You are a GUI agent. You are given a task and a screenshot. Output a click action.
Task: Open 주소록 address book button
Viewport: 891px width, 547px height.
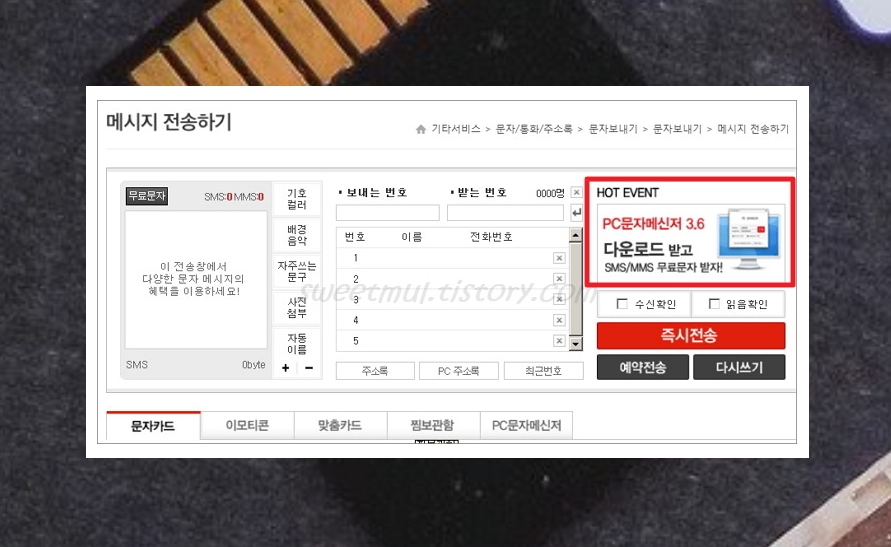pos(375,371)
